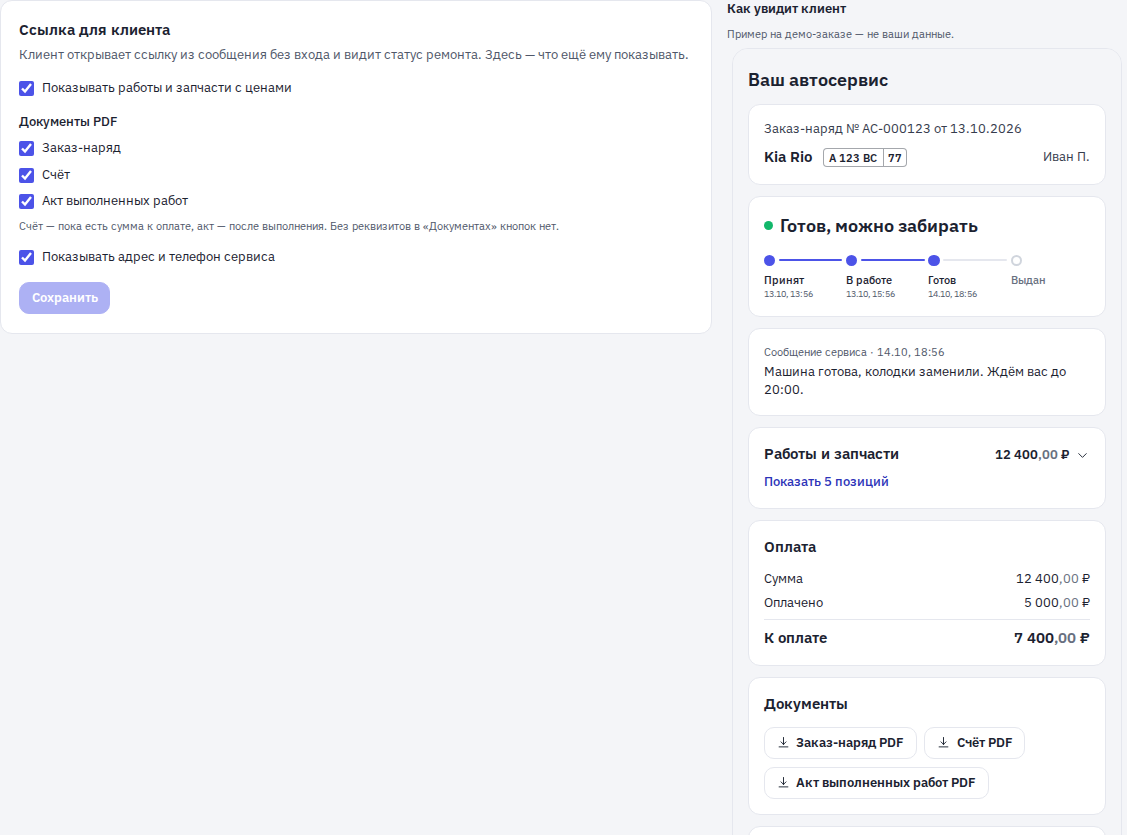Click the customer name Иван П.
Image resolution: width=1127 pixels, height=835 pixels.
[x=1066, y=157]
